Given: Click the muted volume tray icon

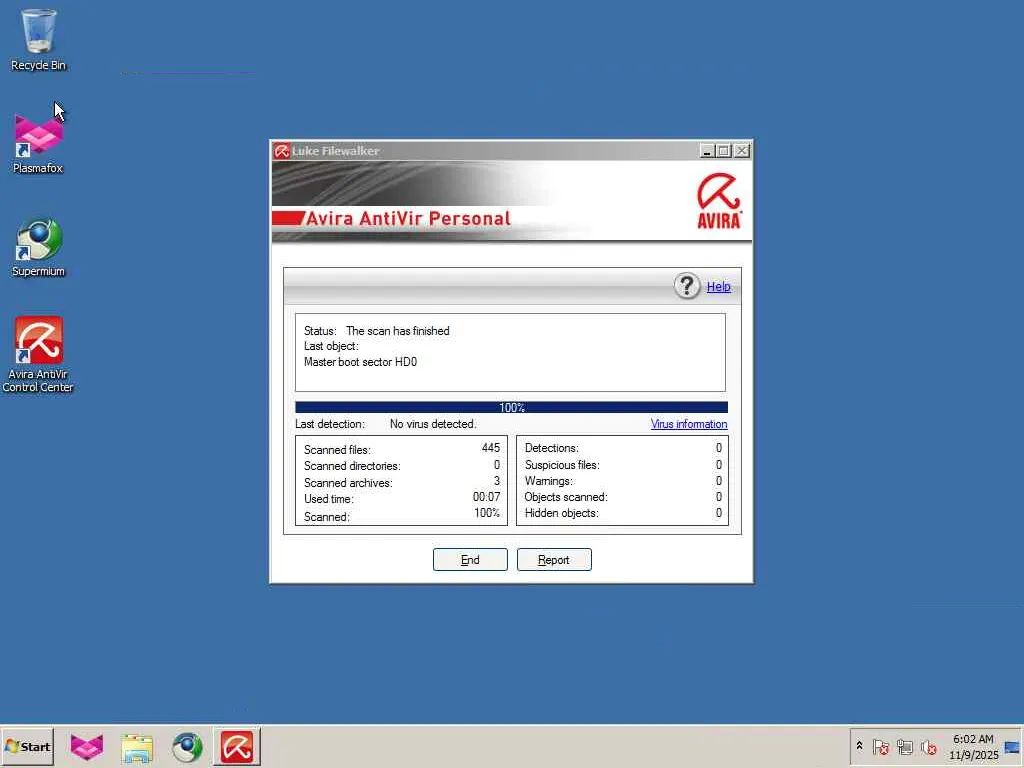Looking at the screenshot, I should (929, 746).
